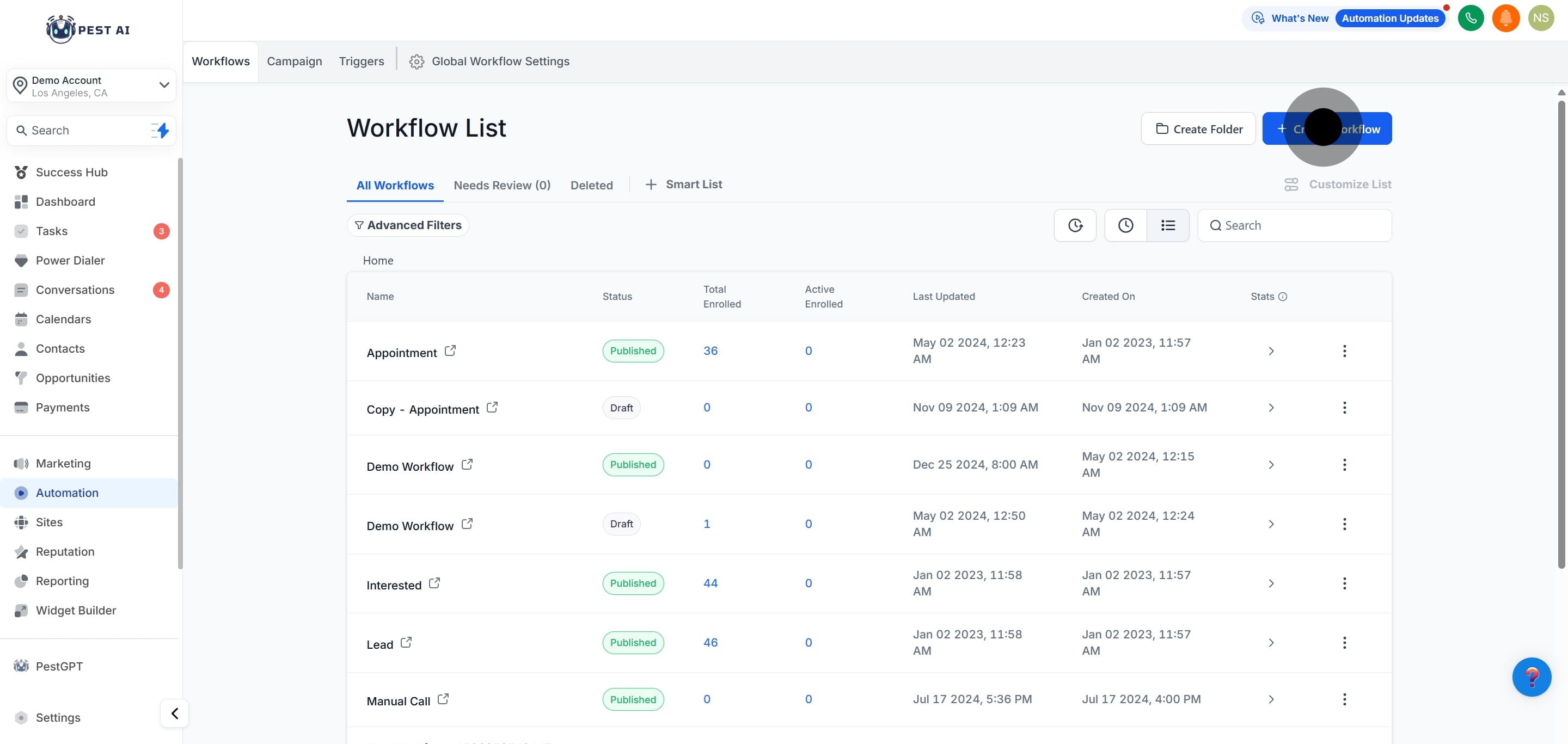The image size is (1568, 744).
Task: Switch to list view toggle
Action: 1167,226
